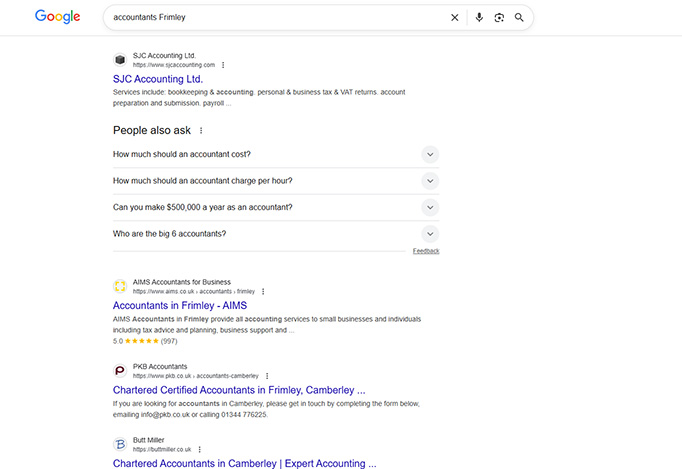Image resolution: width=682 pixels, height=469 pixels.
Task: Open Chartered Accountants in Camberley link
Action: click(x=244, y=463)
